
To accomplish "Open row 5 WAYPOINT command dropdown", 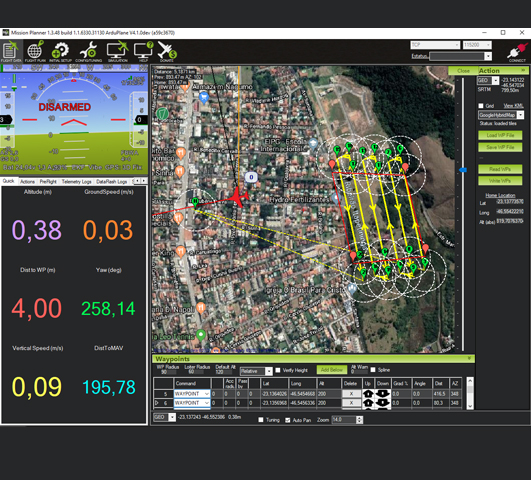I will click(x=207, y=394).
